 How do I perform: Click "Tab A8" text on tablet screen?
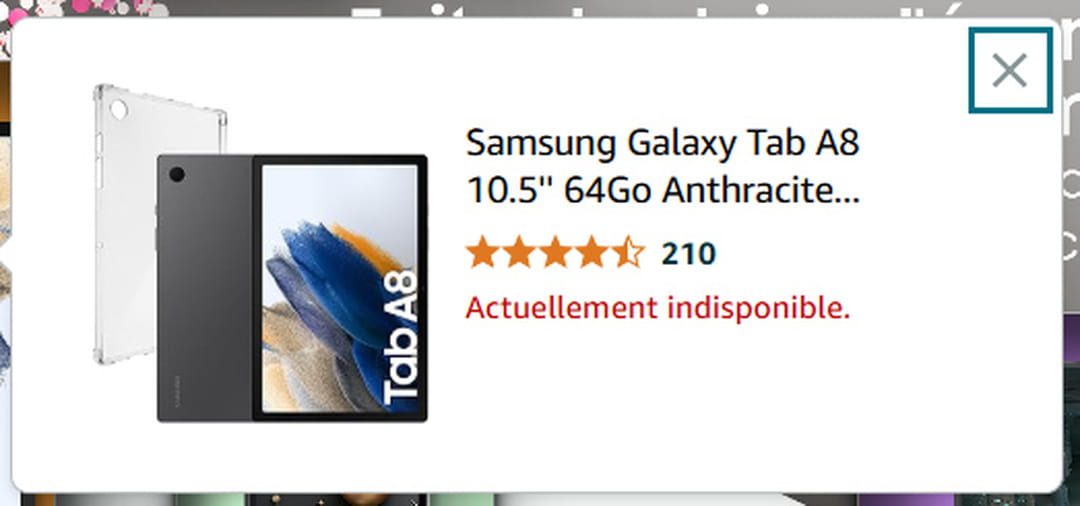pos(399,338)
